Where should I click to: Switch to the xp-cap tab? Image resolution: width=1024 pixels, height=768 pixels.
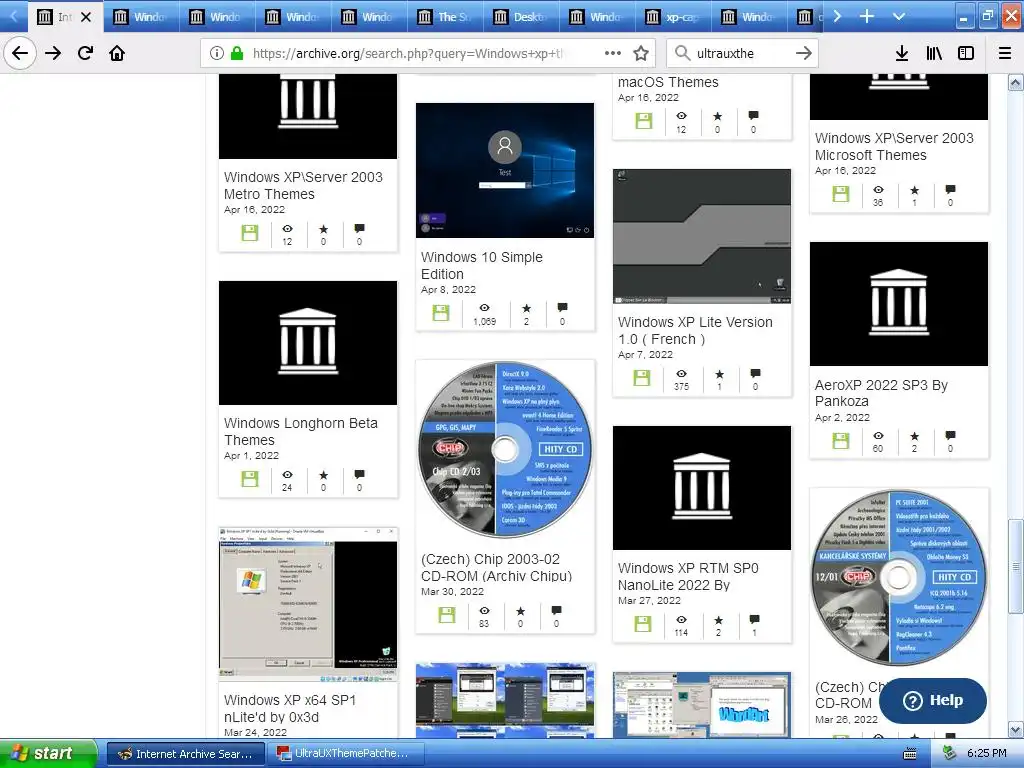click(673, 17)
